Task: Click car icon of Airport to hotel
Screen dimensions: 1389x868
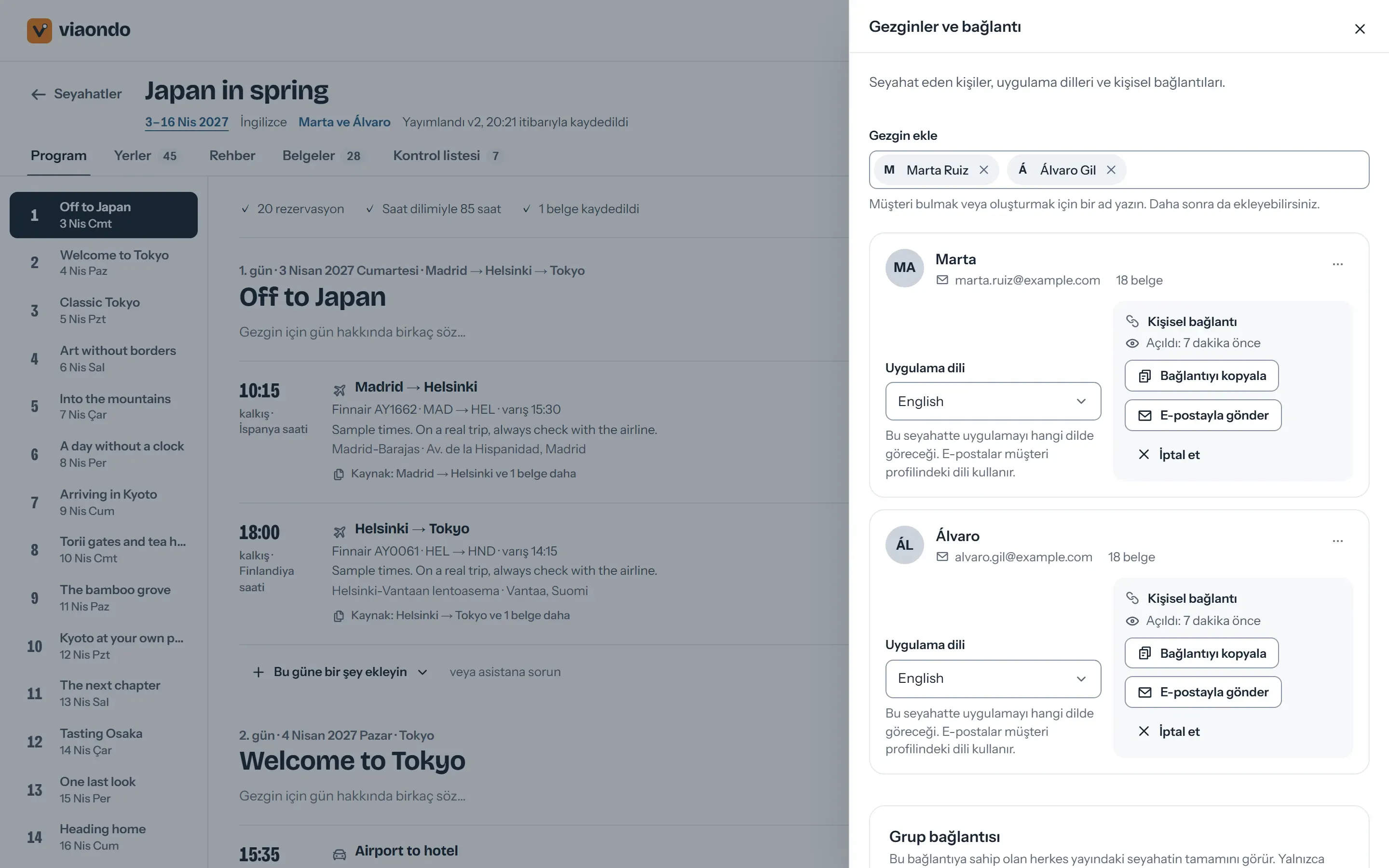Action: tap(339, 854)
